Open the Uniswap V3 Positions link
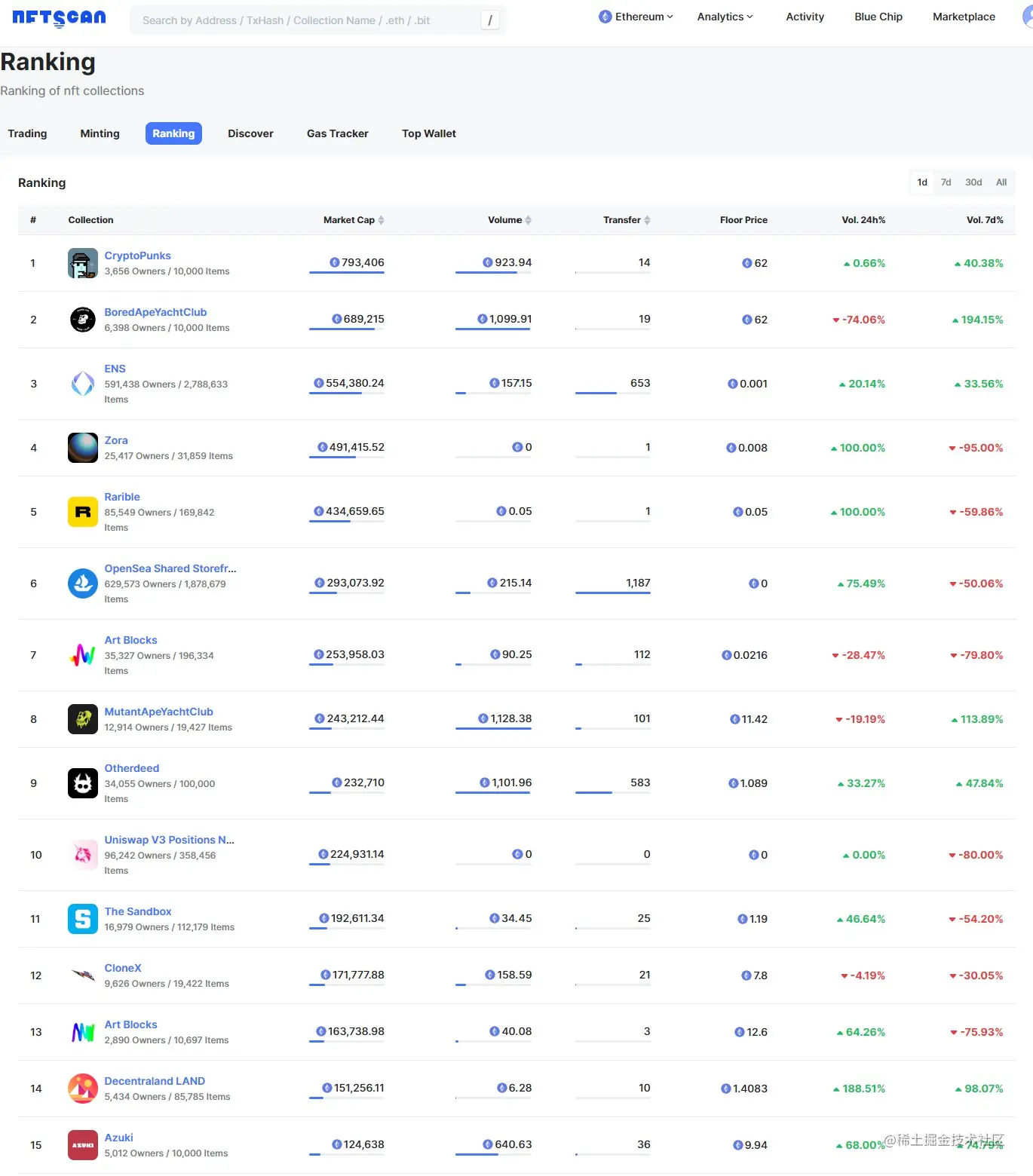This screenshot has height=1176, width=1033. pos(170,840)
